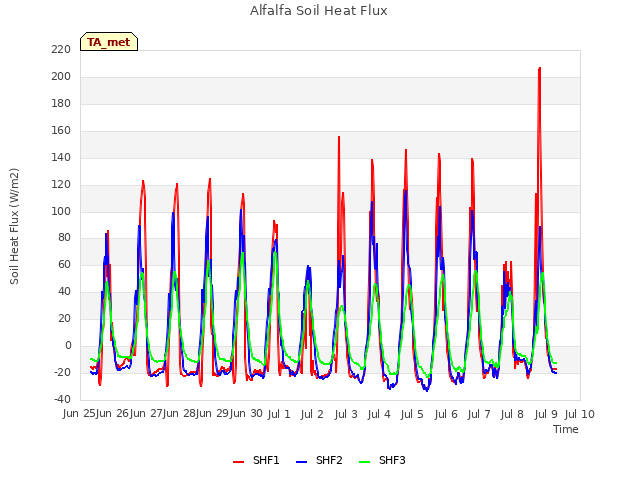Screen dimensions: 640x480
Task: Click the 160 y-axis tick label
Action: click(x=61, y=131)
